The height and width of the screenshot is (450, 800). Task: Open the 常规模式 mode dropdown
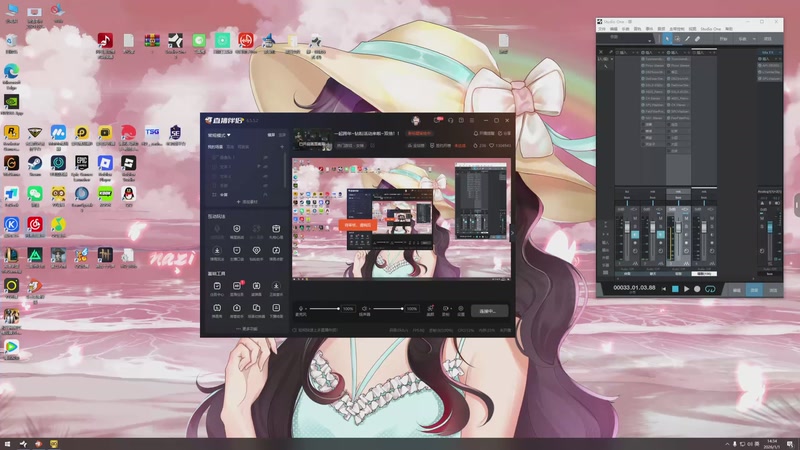tap(219, 135)
